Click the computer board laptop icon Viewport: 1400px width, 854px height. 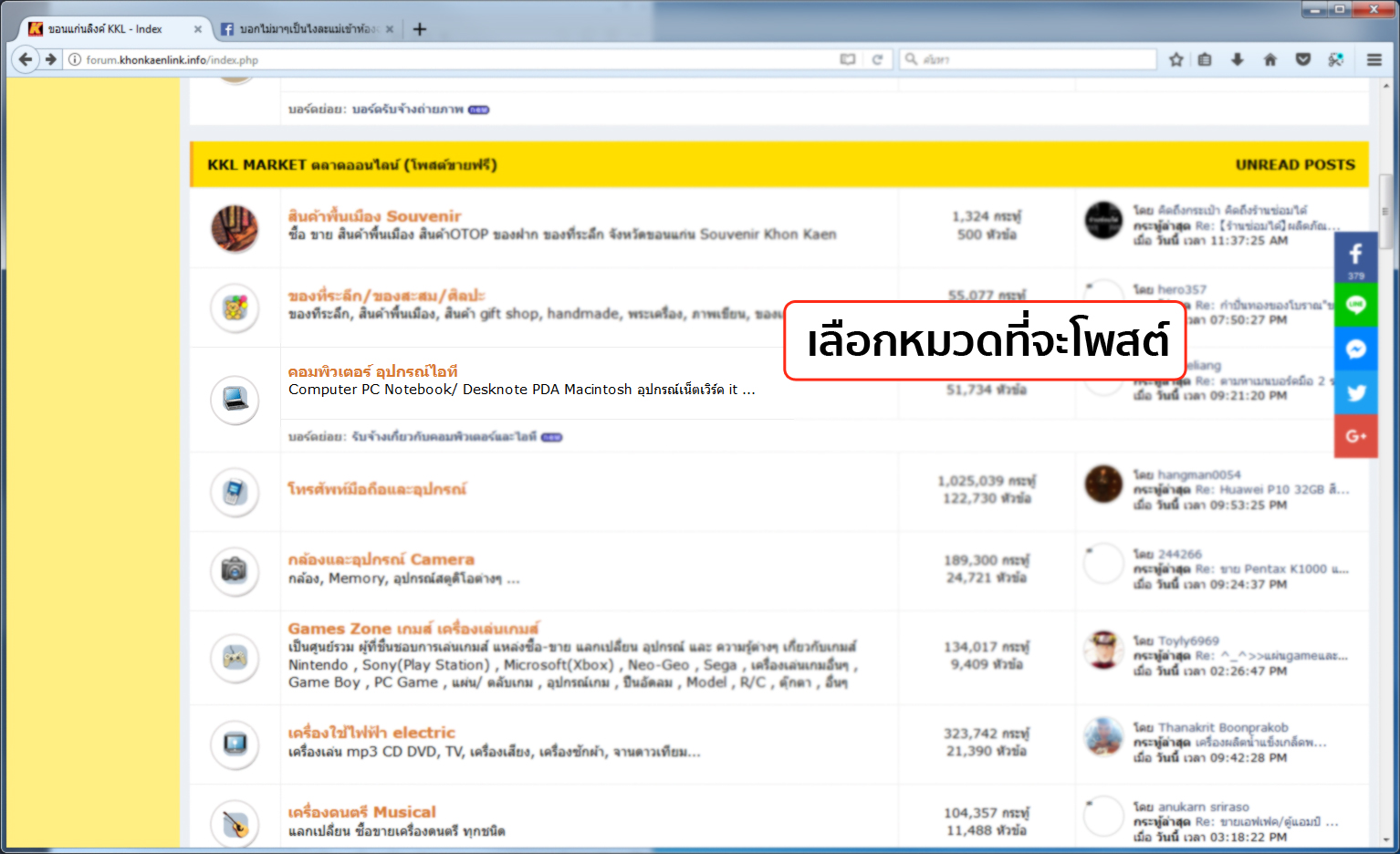pyautogui.click(x=235, y=400)
